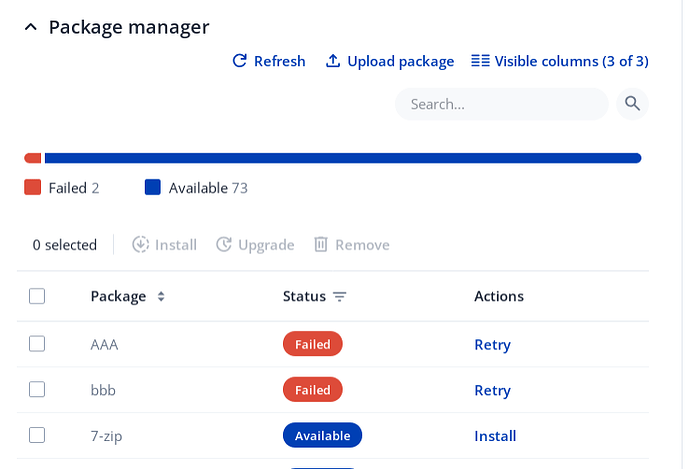Focus the Search text field

(500, 104)
